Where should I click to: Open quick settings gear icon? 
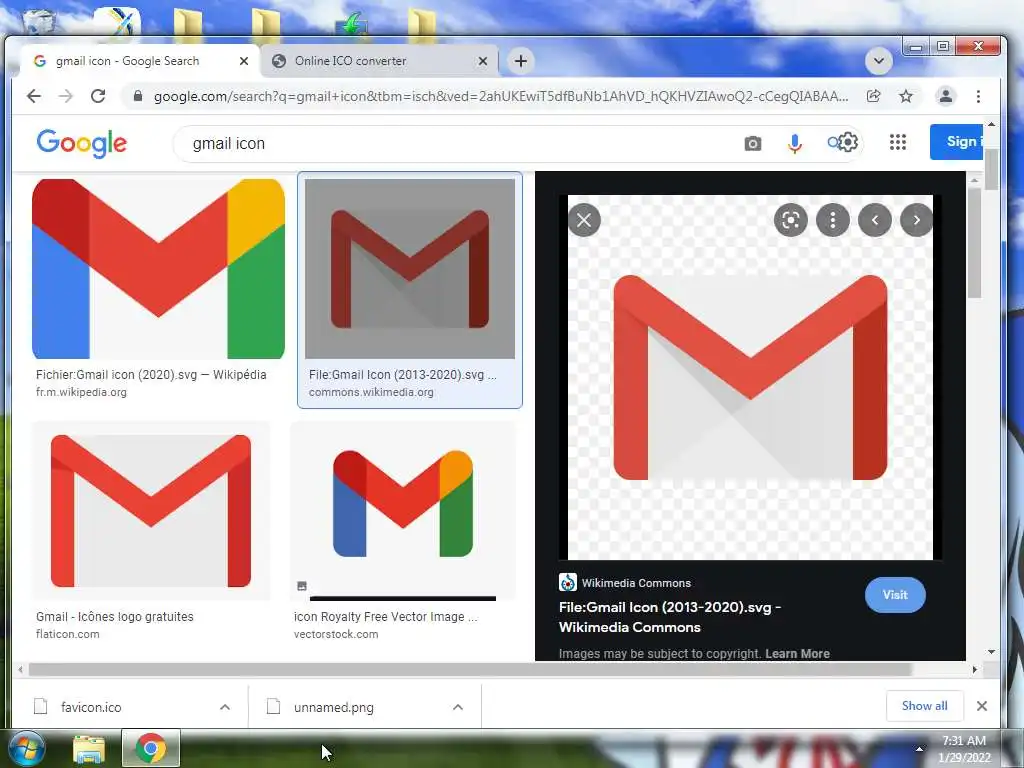848,142
